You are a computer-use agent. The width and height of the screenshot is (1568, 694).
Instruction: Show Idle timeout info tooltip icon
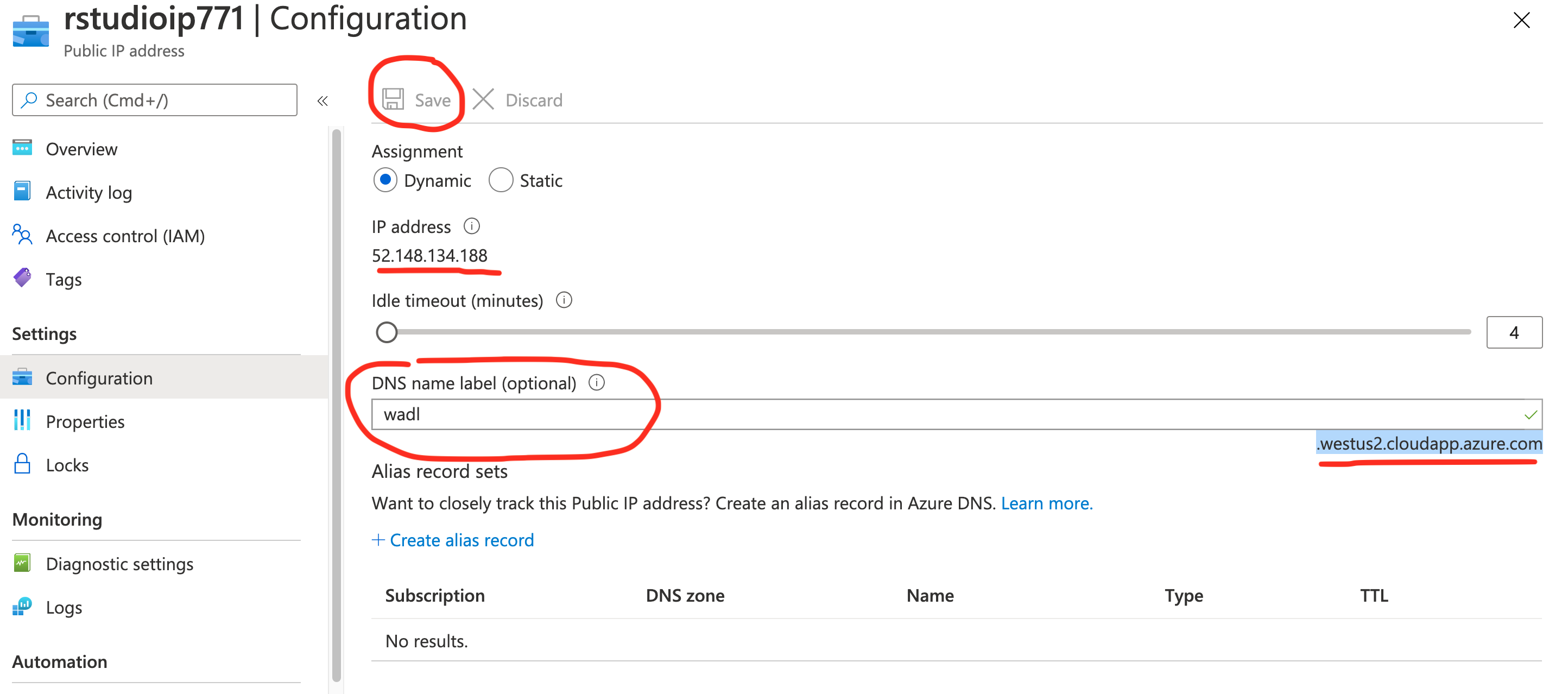(564, 300)
